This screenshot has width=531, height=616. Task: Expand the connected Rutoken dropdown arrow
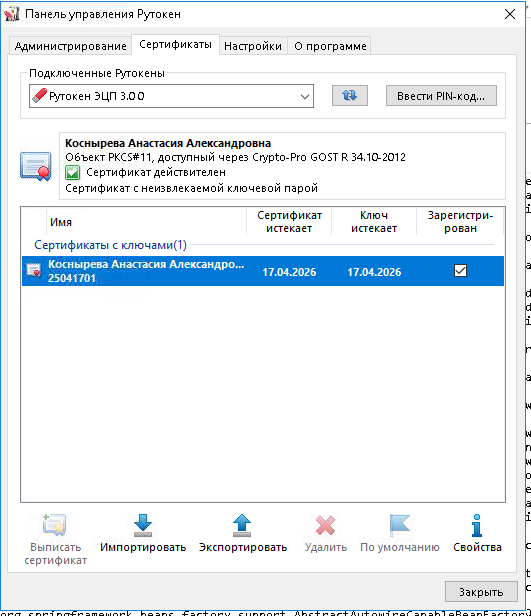tap(305, 96)
